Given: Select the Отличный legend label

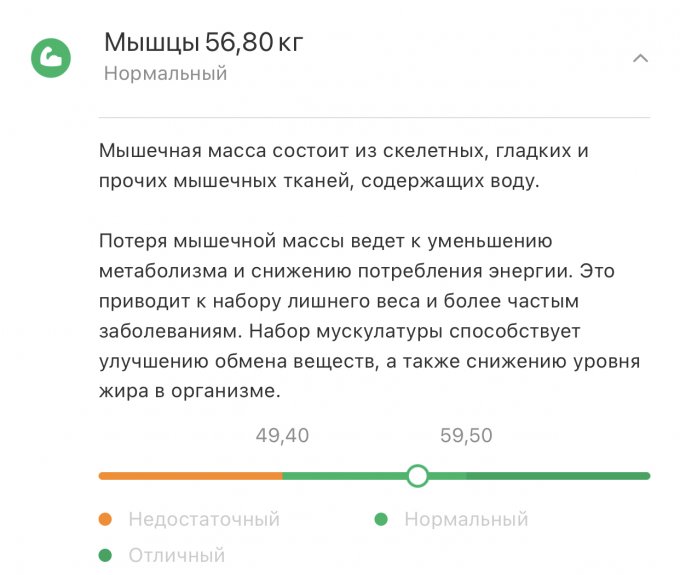Looking at the screenshot, I should [x=177, y=555].
